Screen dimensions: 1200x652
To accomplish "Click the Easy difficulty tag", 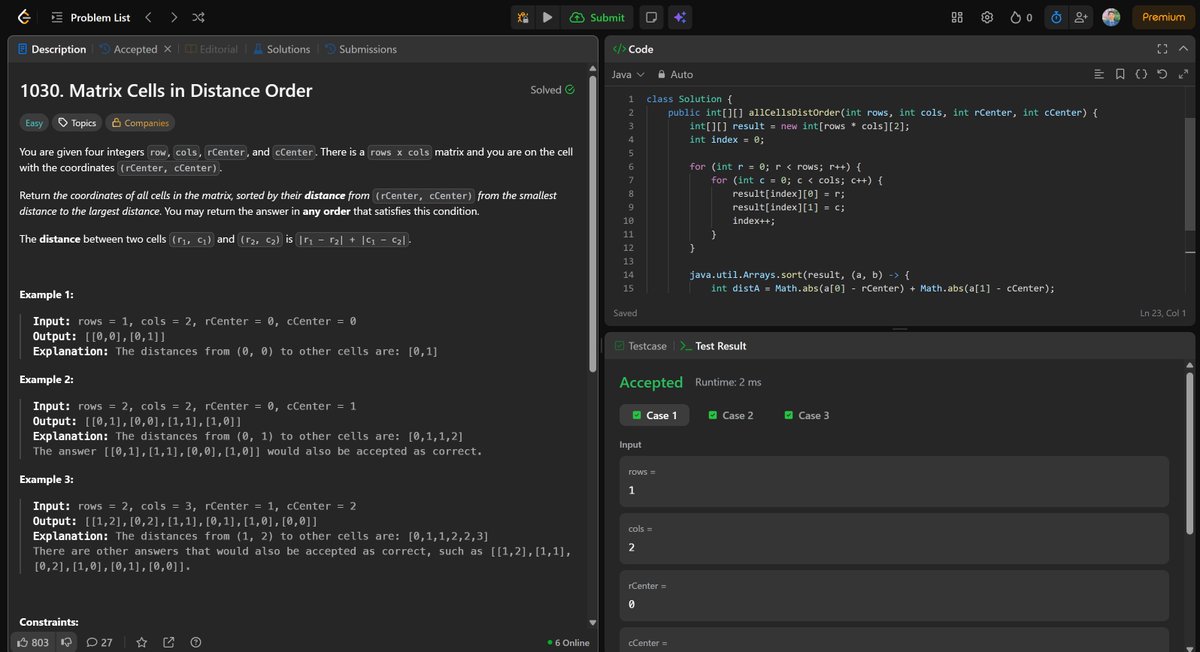I will pyautogui.click(x=34, y=123).
